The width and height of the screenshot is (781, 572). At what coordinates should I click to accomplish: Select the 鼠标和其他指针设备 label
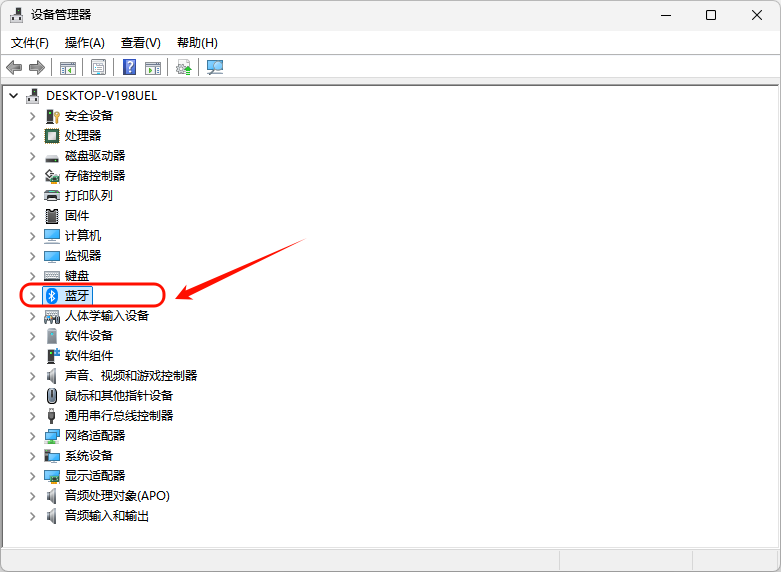(x=119, y=396)
